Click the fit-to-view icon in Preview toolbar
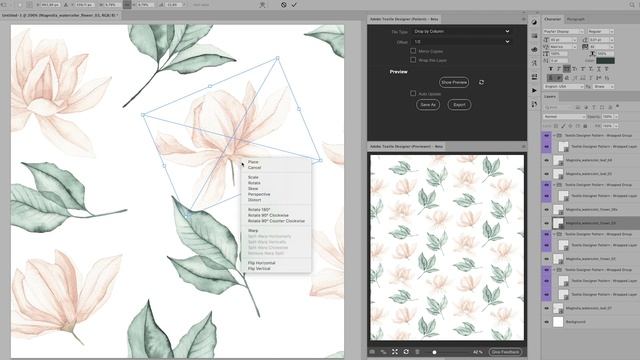Image resolution: width=640 pixels, height=360 pixels. 395,351
